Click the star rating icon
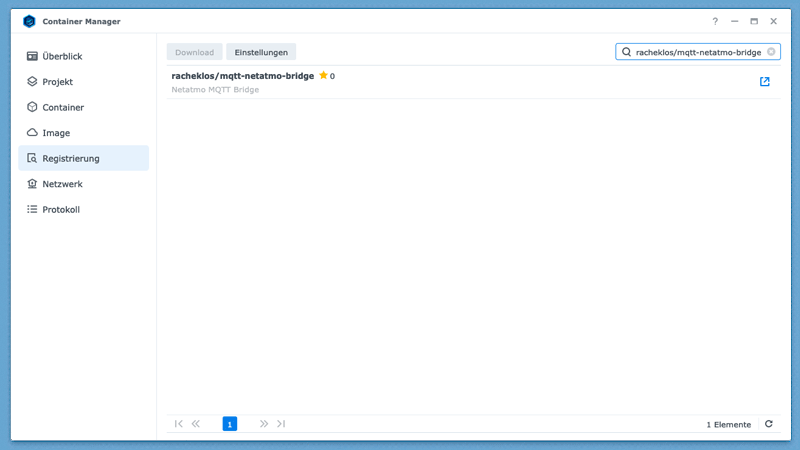The height and width of the screenshot is (450, 800). 323,76
